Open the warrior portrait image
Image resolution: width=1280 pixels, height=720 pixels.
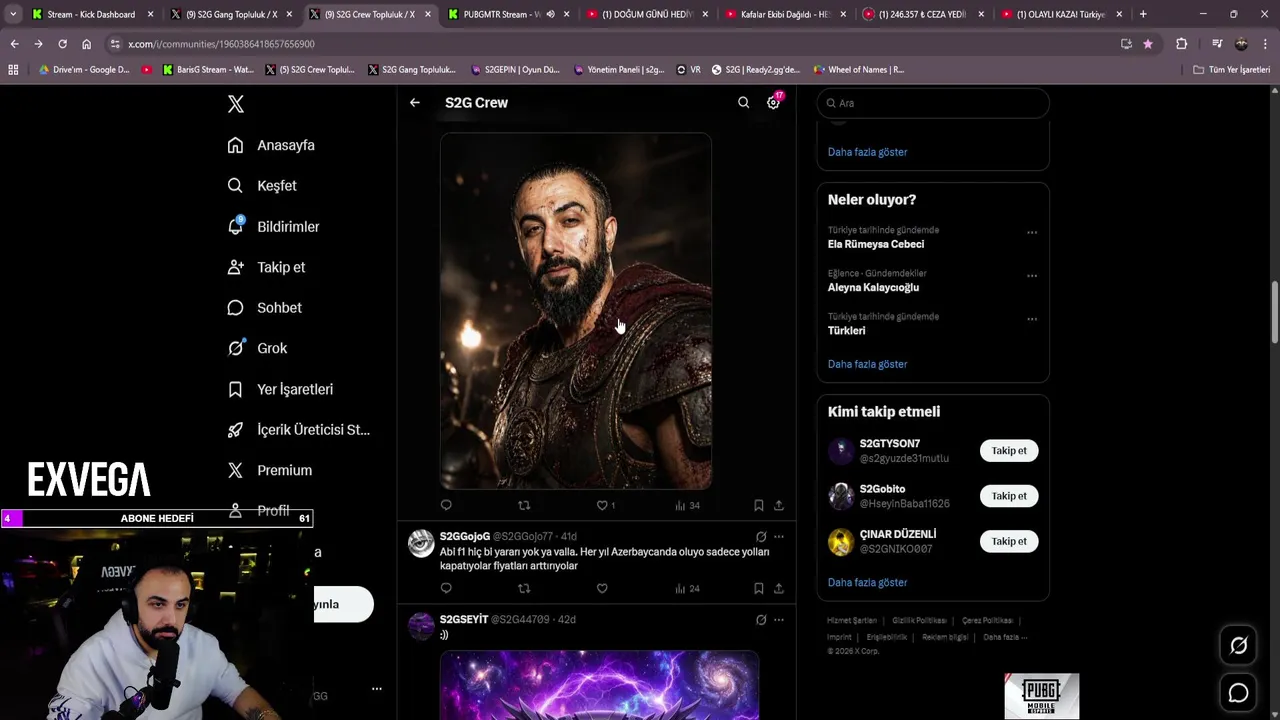click(x=576, y=311)
